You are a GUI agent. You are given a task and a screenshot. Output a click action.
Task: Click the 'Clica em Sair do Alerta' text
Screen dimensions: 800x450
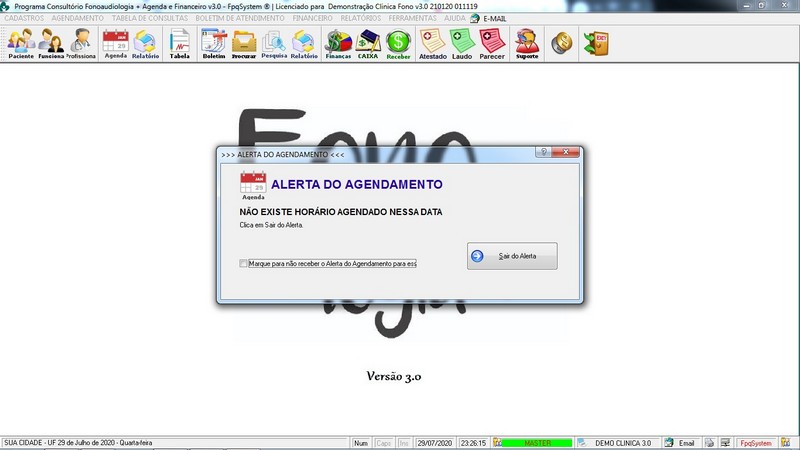pos(271,225)
